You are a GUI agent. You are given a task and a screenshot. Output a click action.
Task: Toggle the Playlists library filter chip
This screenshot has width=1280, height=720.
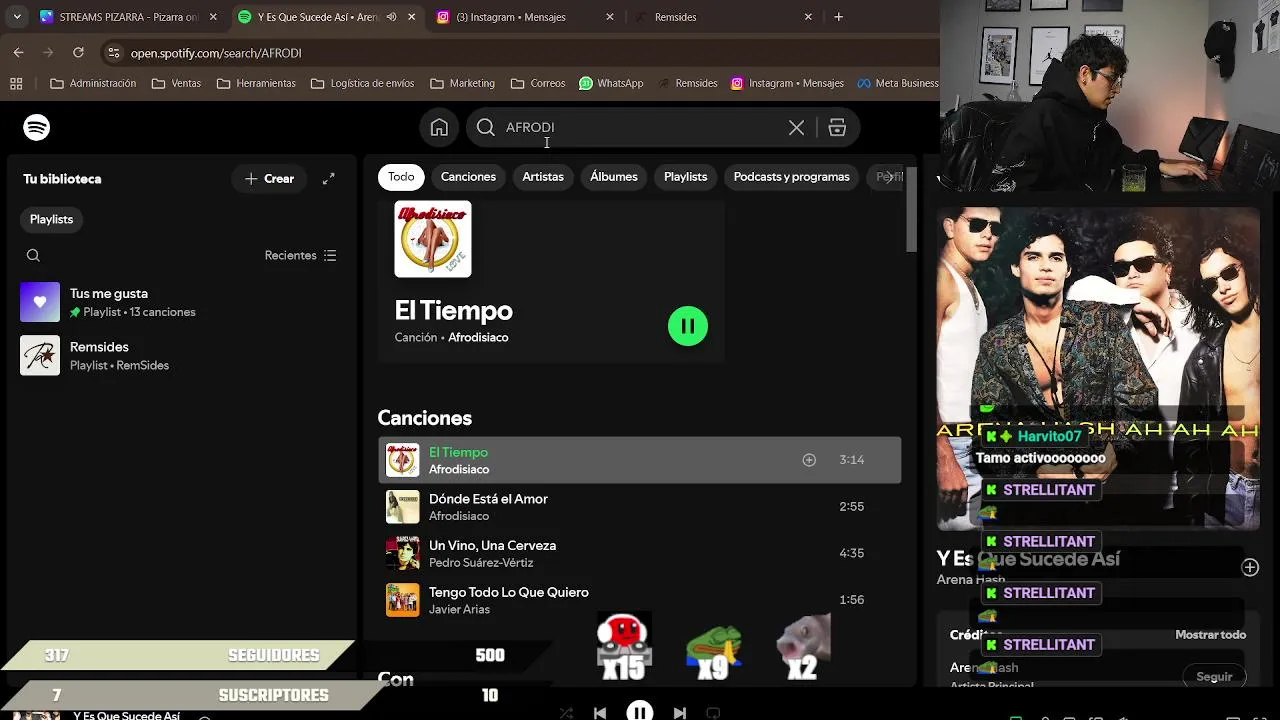pos(51,219)
